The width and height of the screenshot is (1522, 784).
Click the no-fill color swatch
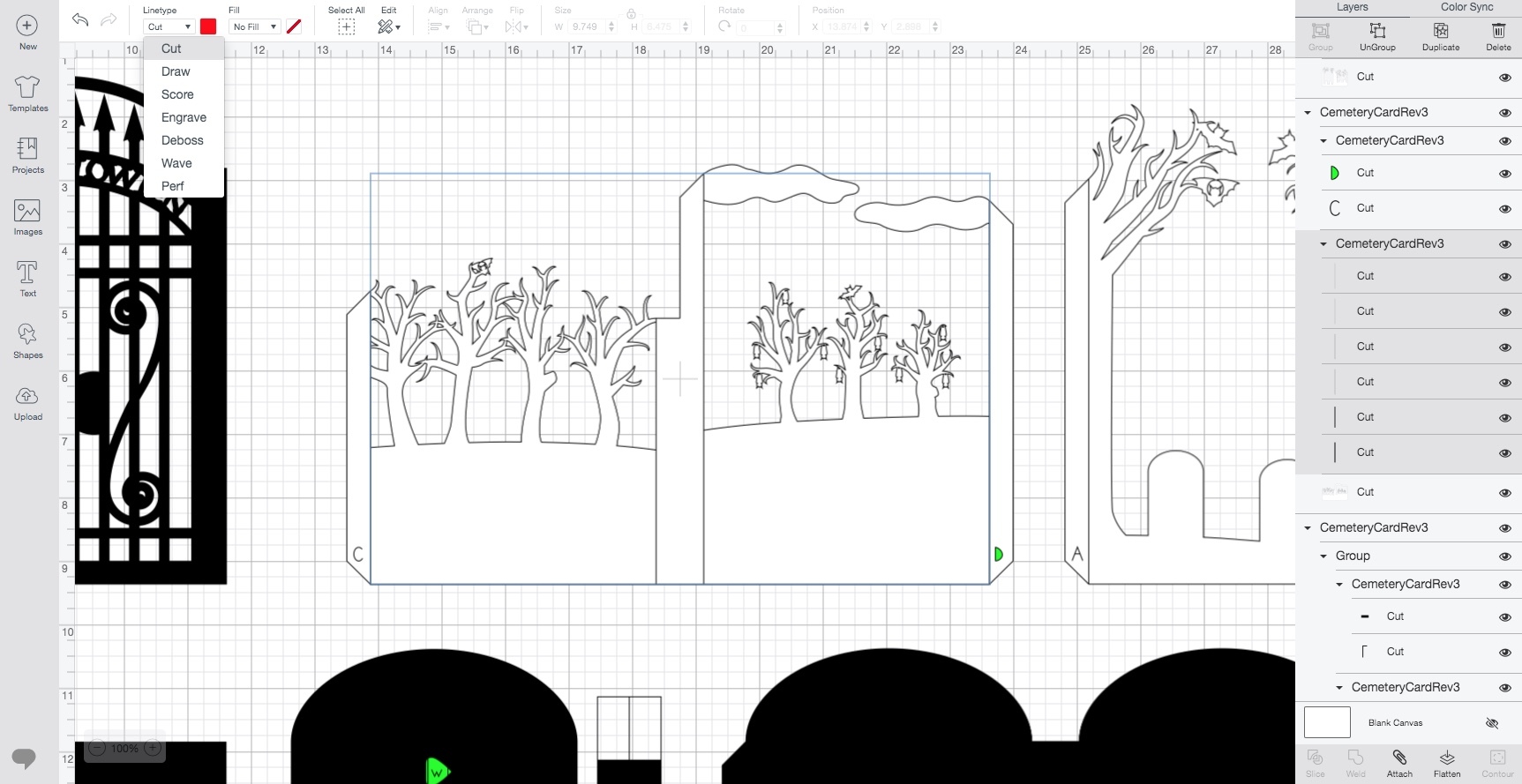coord(294,27)
